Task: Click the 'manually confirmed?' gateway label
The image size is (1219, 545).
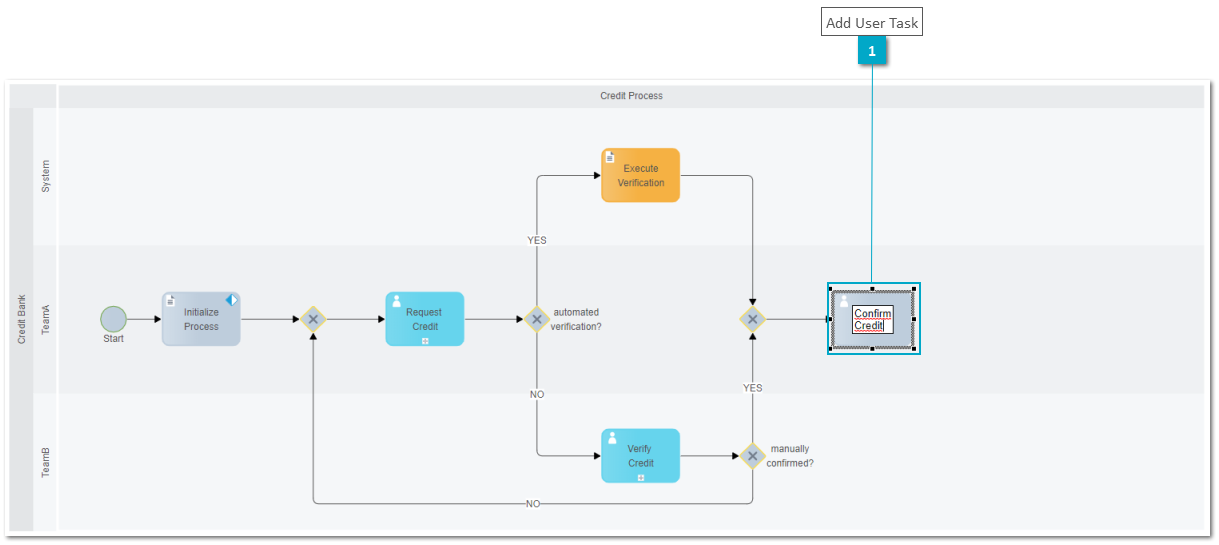Action: tap(790, 456)
